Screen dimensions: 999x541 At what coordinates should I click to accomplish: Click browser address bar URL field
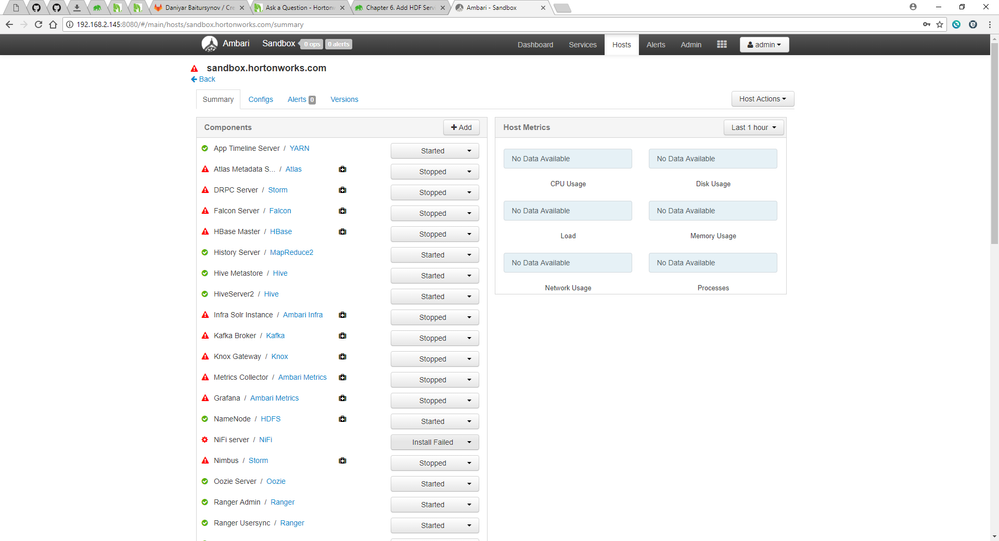pyautogui.click(x=491, y=24)
